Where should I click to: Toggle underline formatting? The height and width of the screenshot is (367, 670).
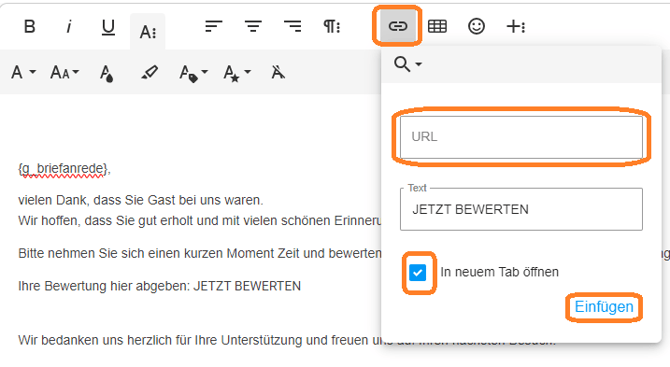click(108, 27)
